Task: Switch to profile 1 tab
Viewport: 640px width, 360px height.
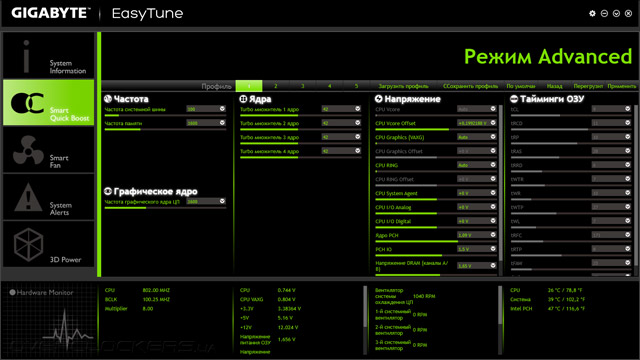Action: click(249, 86)
